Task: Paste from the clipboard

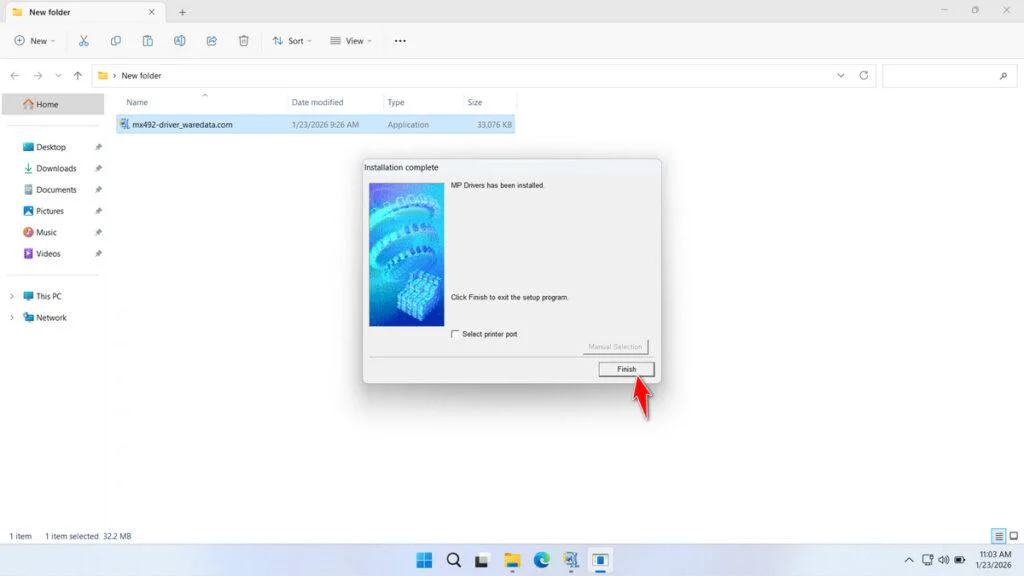Action: (148, 40)
